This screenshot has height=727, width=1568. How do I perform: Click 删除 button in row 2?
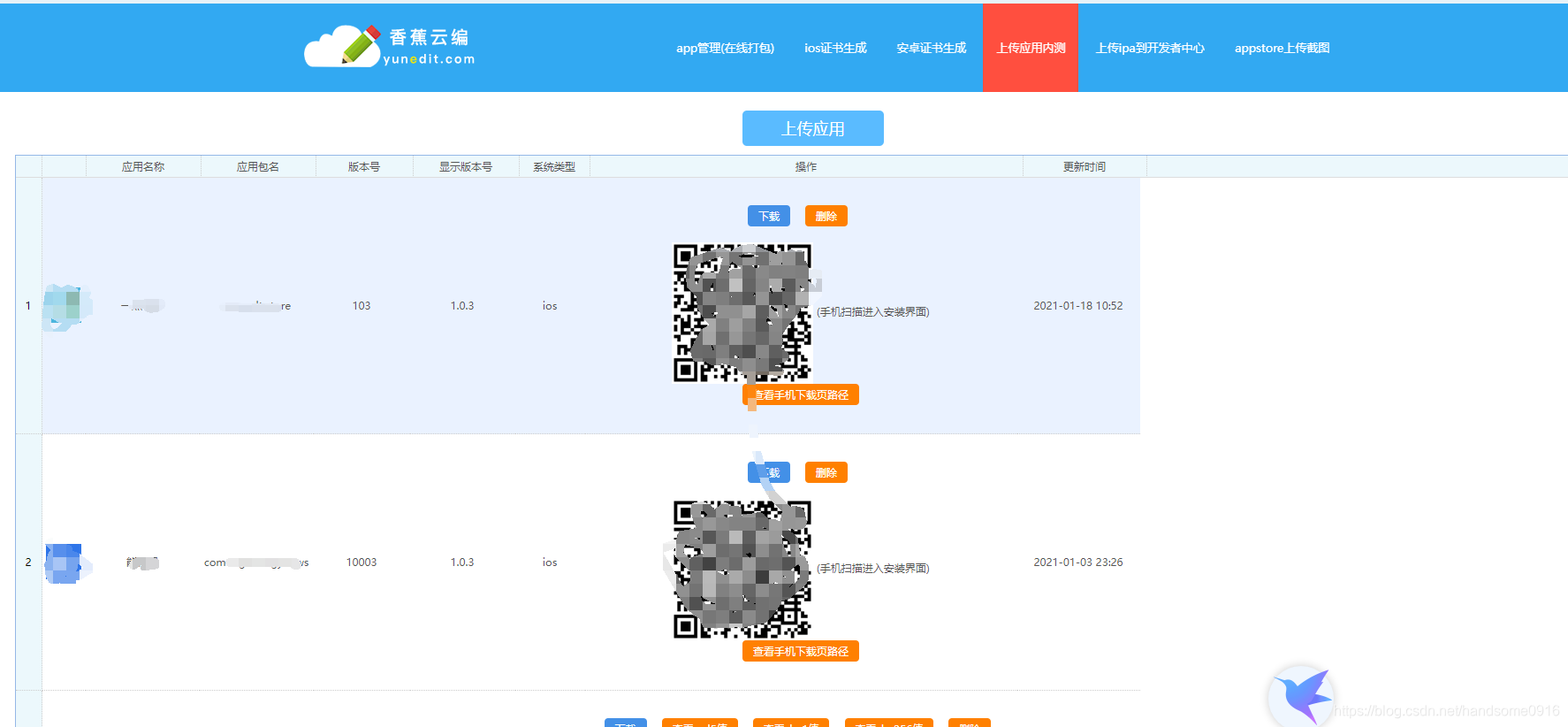pos(826,472)
